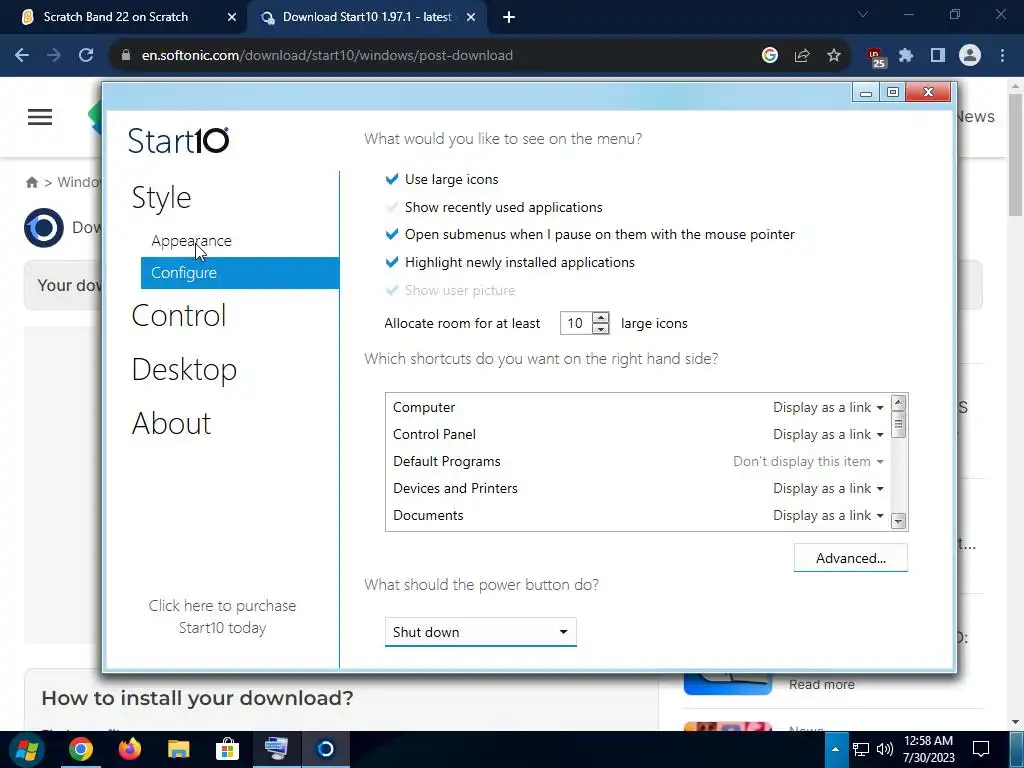Open Computer display mode dropdown
Viewport: 1024px width, 768px height.
click(x=828, y=407)
